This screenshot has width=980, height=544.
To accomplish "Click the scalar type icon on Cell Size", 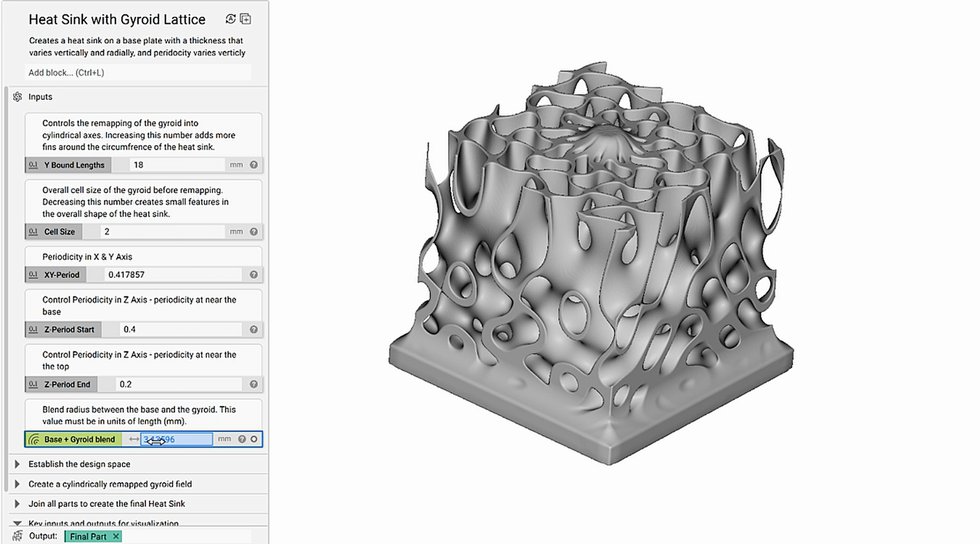I will click(33, 231).
